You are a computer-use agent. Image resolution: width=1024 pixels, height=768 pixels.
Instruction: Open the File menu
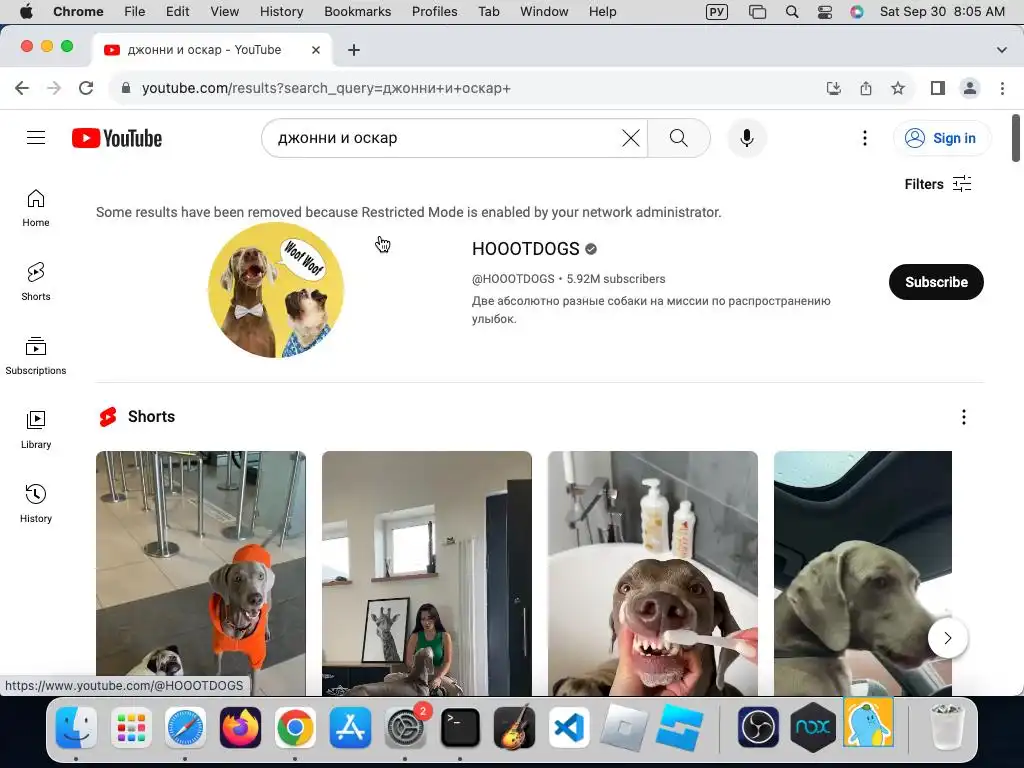click(135, 12)
